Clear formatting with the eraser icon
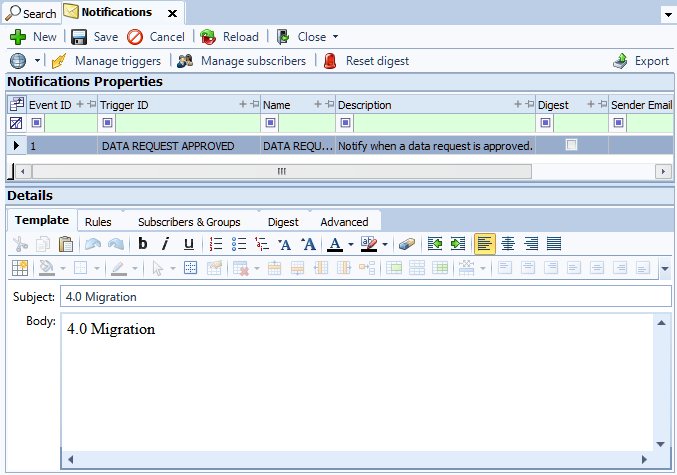677x475 pixels. pyautogui.click(x=407, y=244)
